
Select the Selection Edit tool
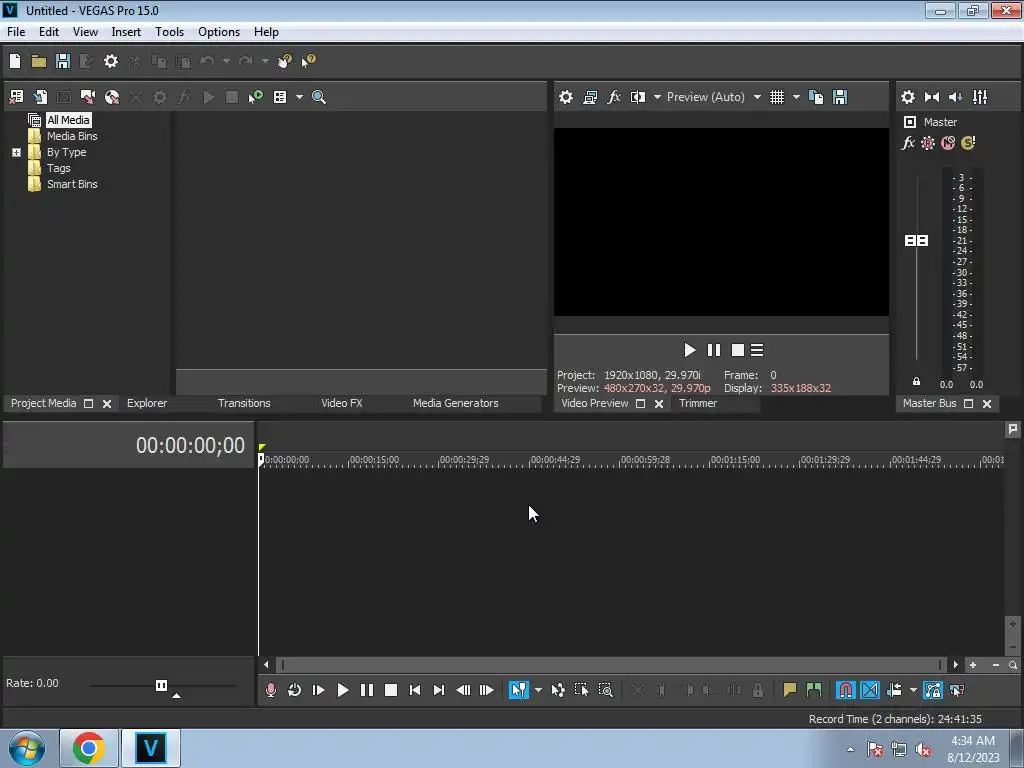point(581,690)
